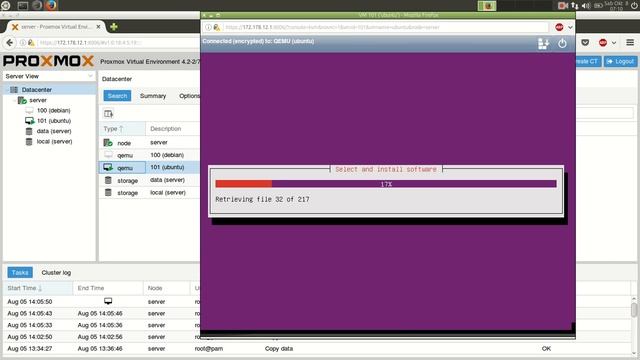The width and height of the screenshot is (640, 360).
Task: Select 101 (ubuntu) in the tree
Action: [54, 121]
